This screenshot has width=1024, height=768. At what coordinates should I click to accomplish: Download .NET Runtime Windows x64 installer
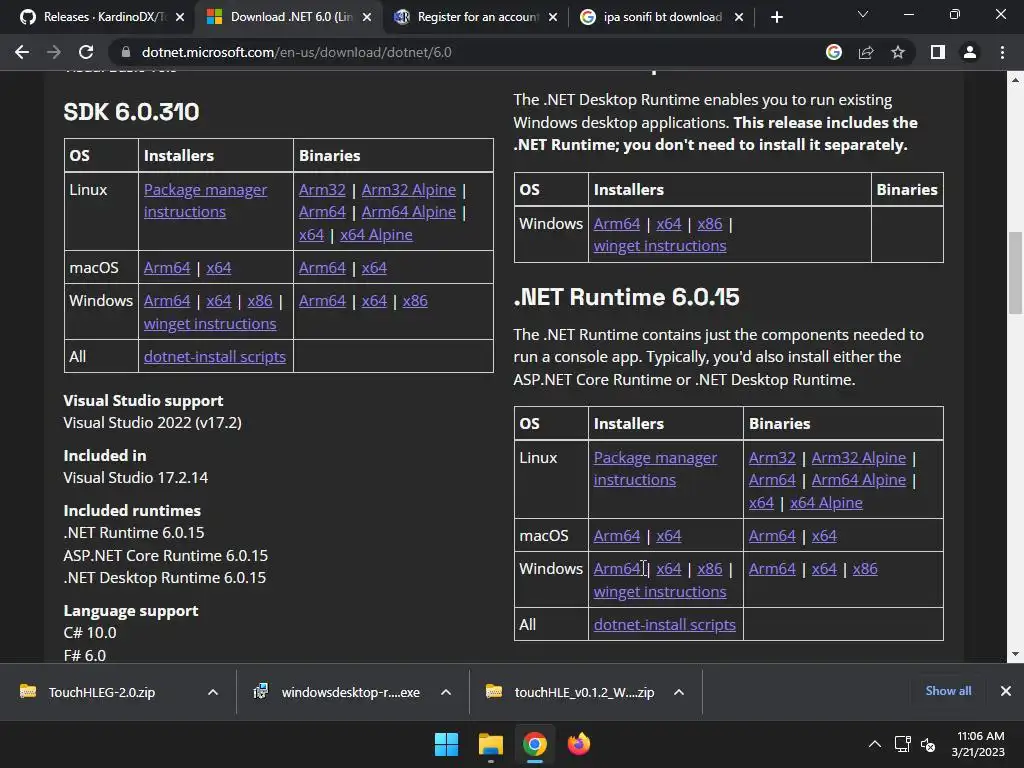669,569
